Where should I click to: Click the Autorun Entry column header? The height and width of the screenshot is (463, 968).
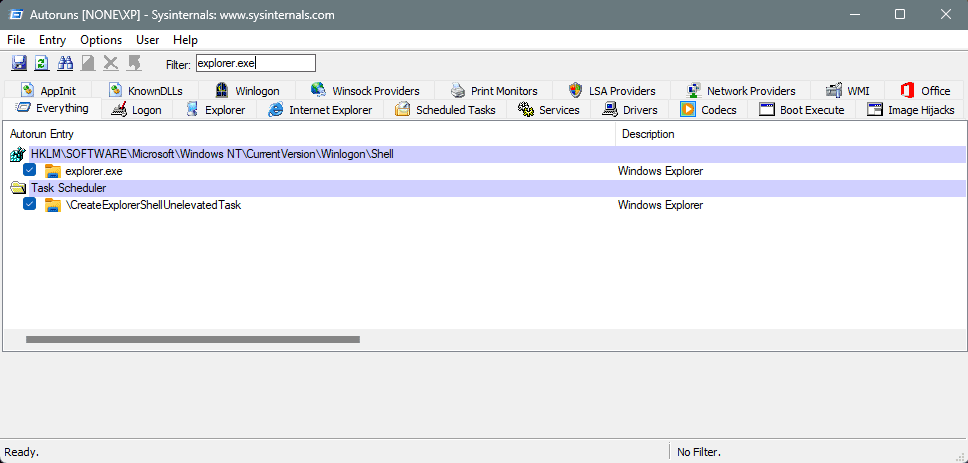click(309, 134)
